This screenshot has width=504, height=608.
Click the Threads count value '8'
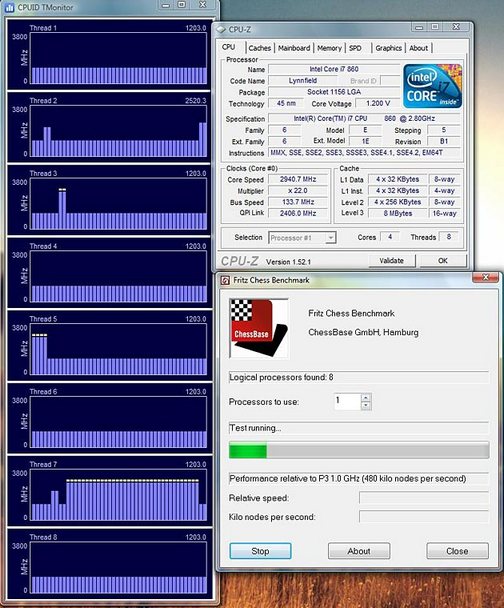(449, 237)
